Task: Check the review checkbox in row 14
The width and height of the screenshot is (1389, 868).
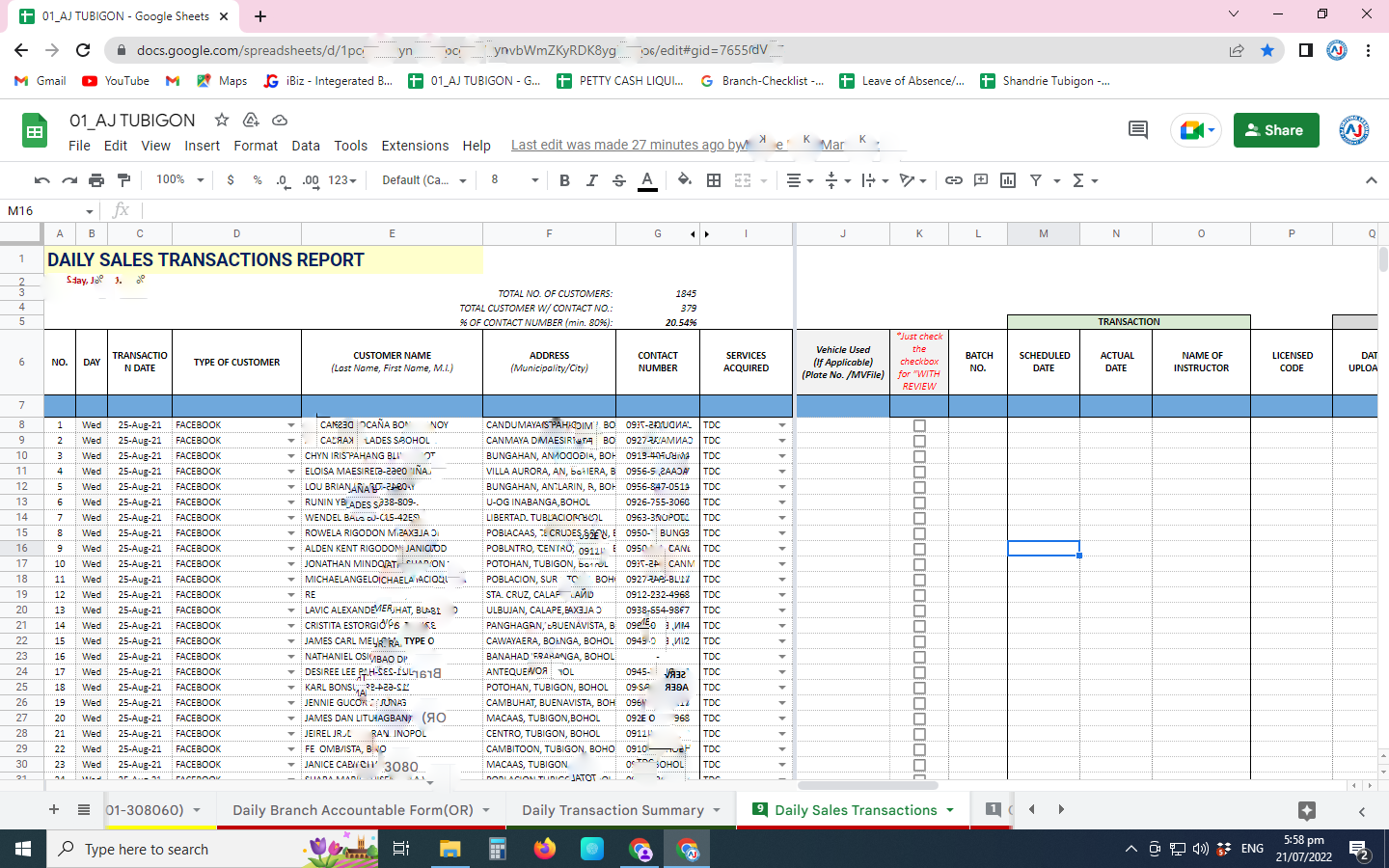Action: click(x=919, y=518)
